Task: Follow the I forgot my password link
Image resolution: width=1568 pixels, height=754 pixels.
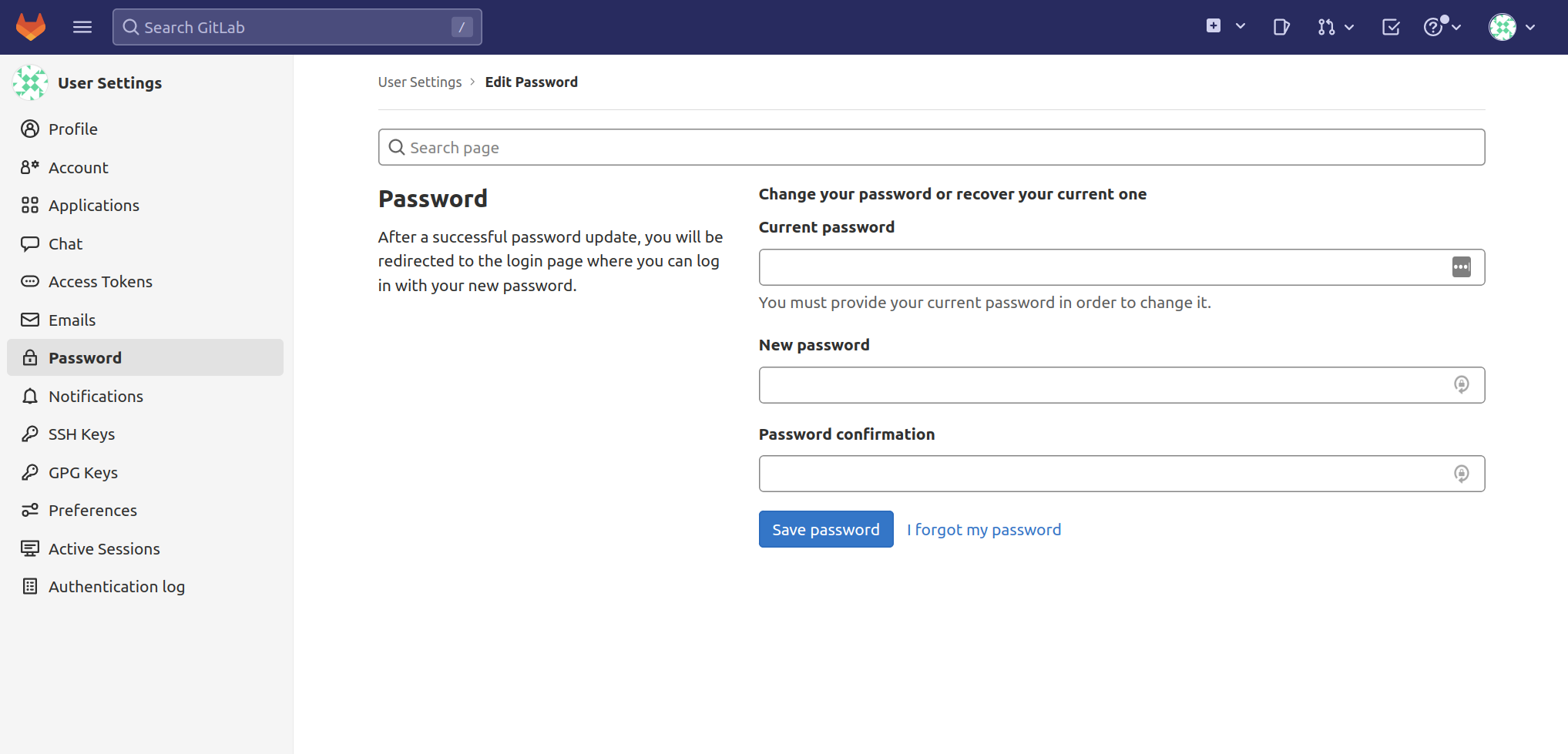Action: [x=984, y=530]
